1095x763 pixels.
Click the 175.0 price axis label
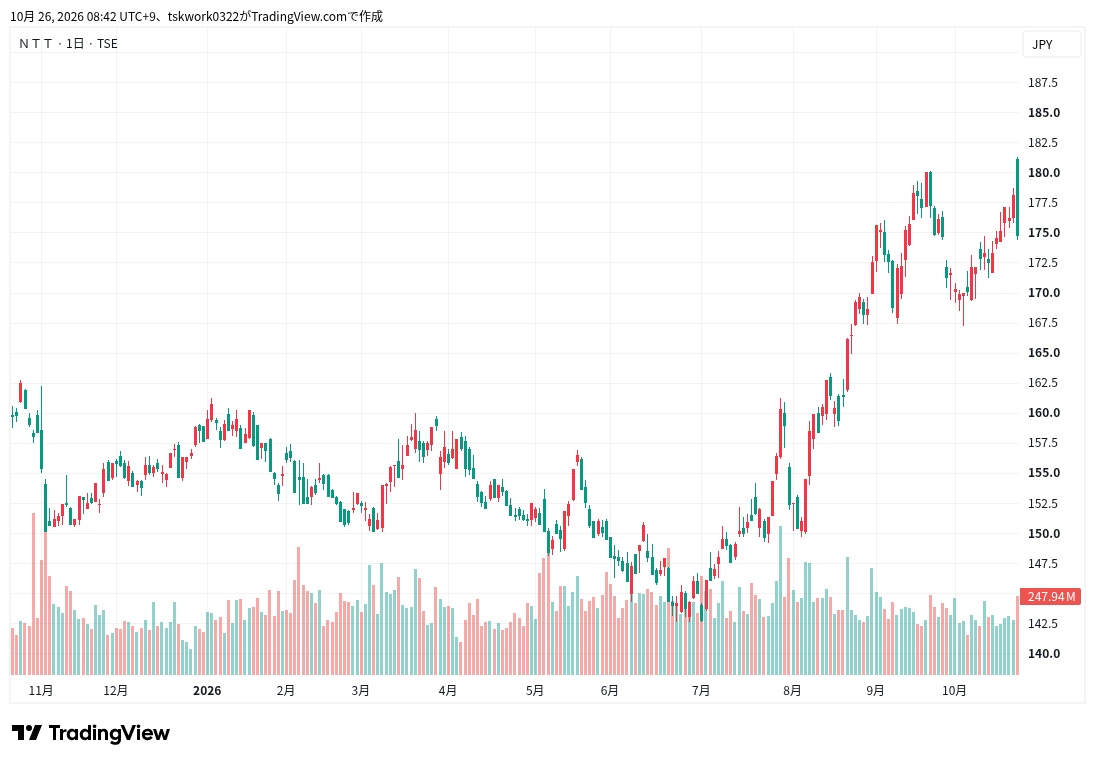pos(1043,232)
